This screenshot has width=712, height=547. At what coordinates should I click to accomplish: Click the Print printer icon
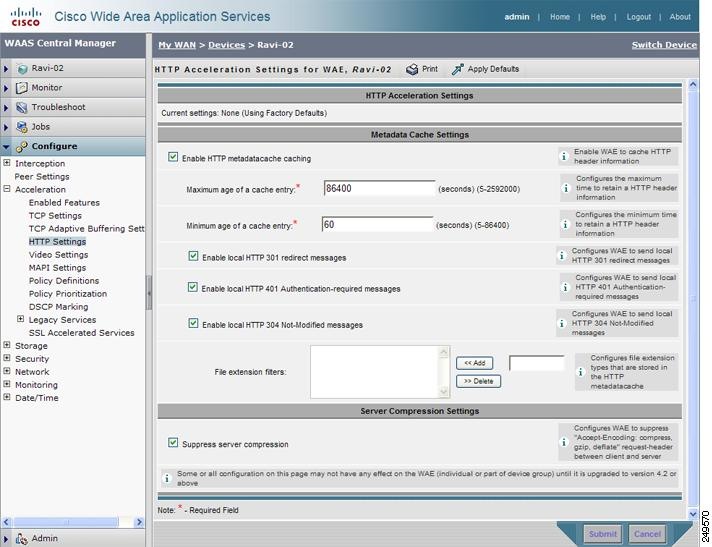click(x=412, y=69)
